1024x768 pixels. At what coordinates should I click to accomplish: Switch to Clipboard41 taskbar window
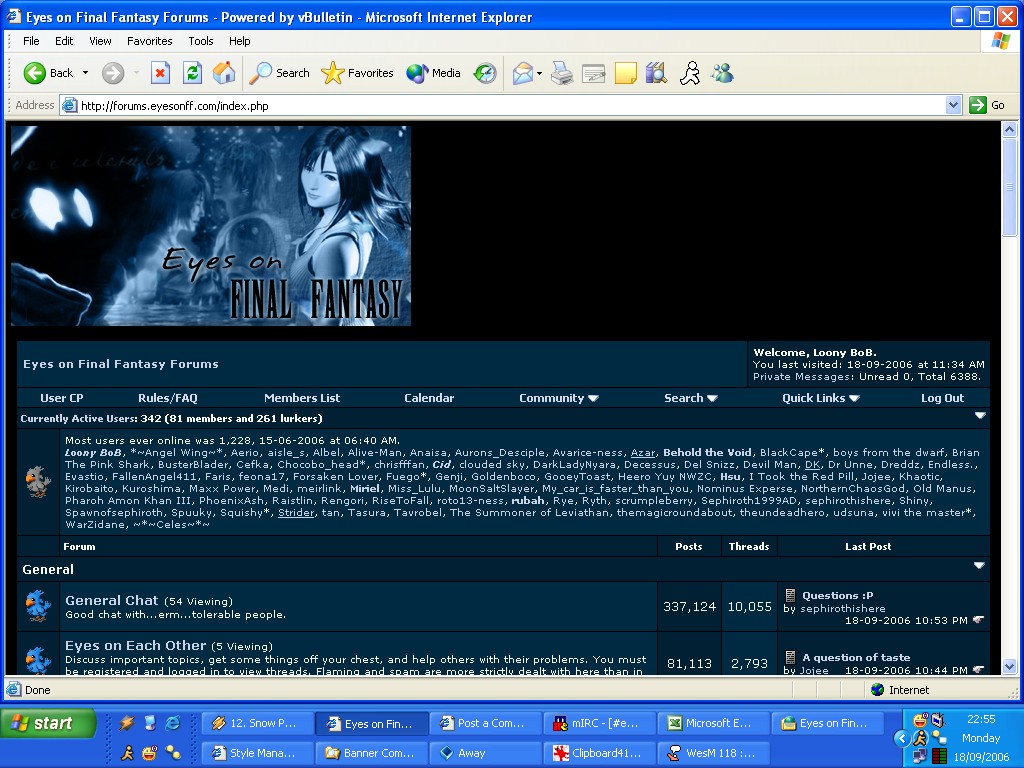600,753
